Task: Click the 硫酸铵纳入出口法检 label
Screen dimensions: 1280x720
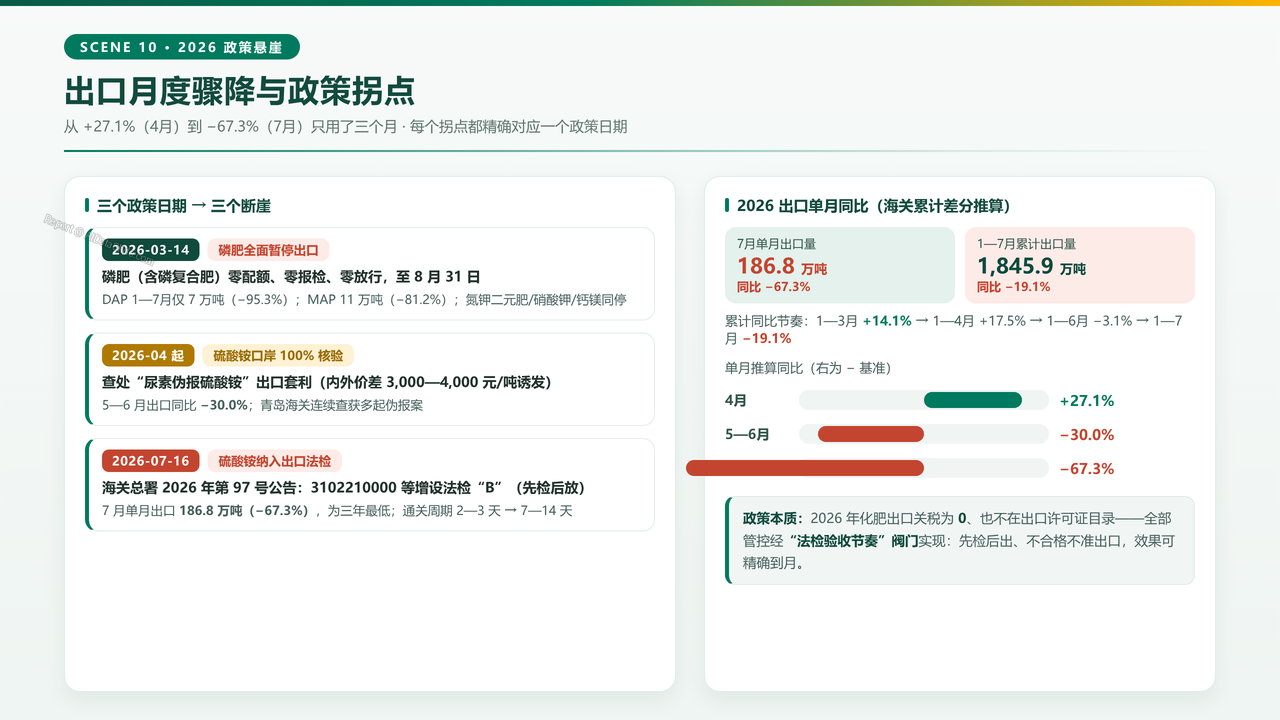Action: tap(275, 460)
